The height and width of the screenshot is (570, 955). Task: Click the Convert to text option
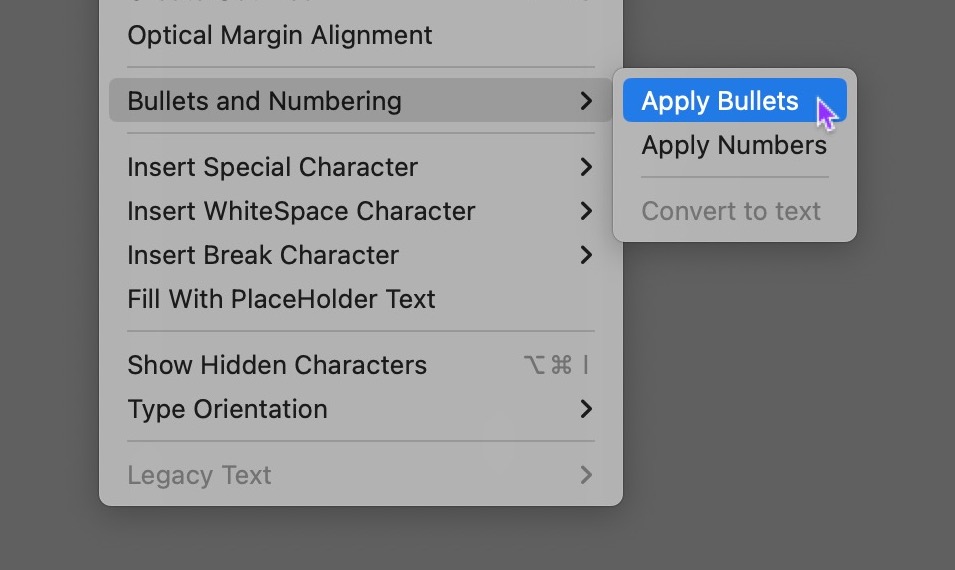pyautogui.click(x=731, y=211)
